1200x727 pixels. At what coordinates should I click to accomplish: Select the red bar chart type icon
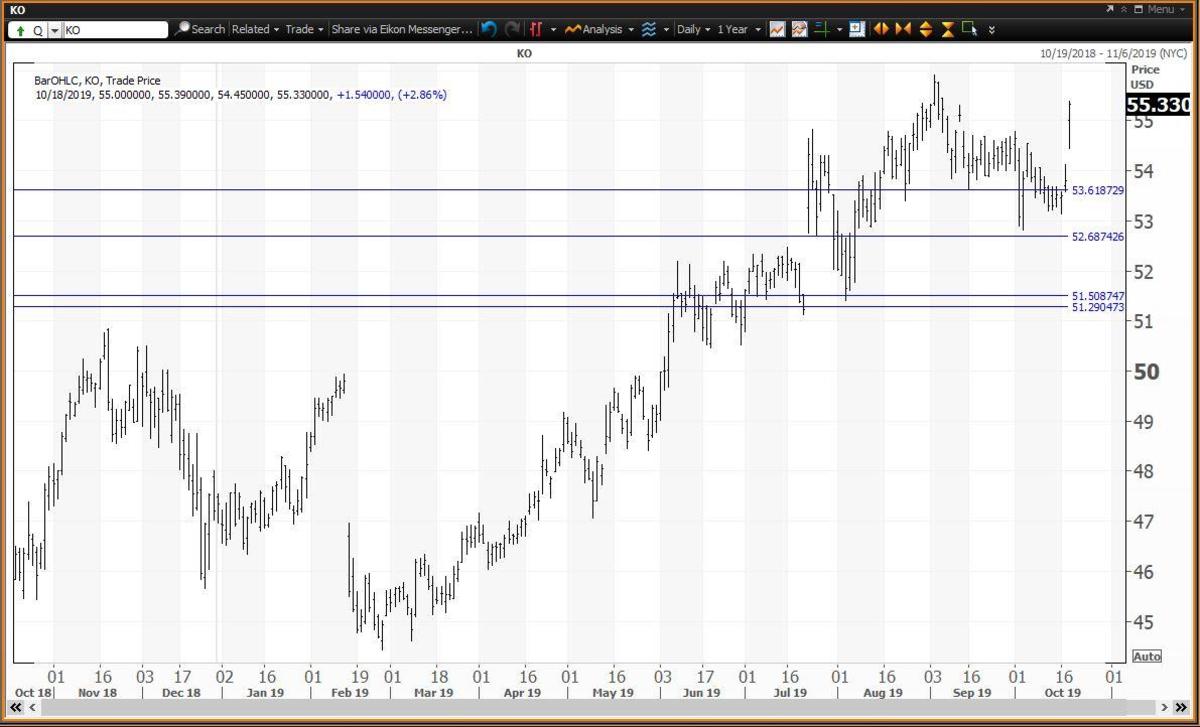click(x=536, y=29)
